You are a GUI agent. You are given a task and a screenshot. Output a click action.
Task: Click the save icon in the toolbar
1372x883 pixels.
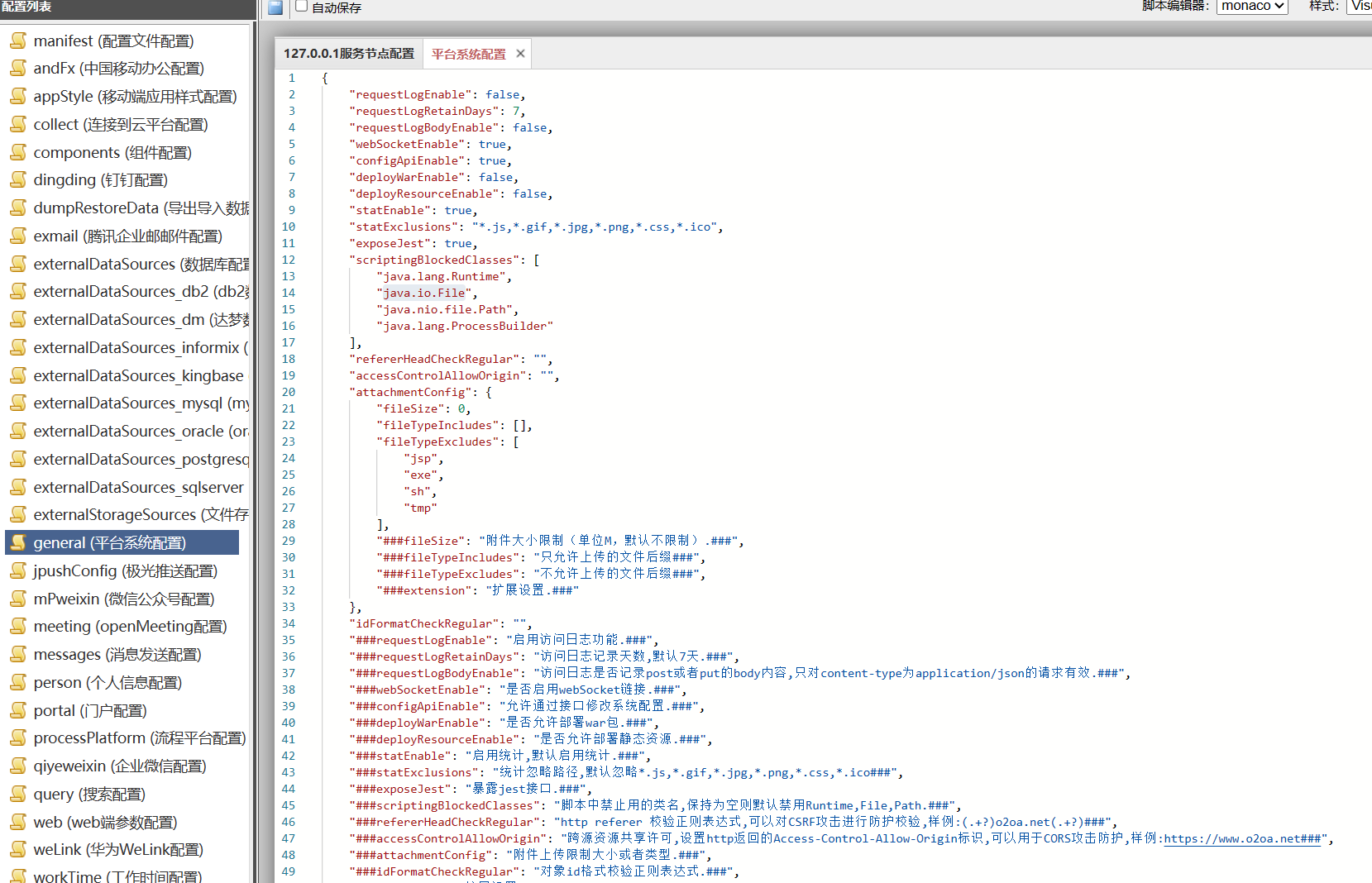coord(275,7)
